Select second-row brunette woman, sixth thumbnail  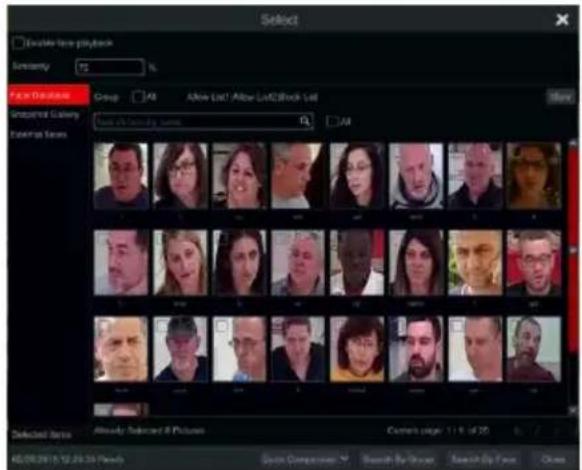tap(416, 262)
